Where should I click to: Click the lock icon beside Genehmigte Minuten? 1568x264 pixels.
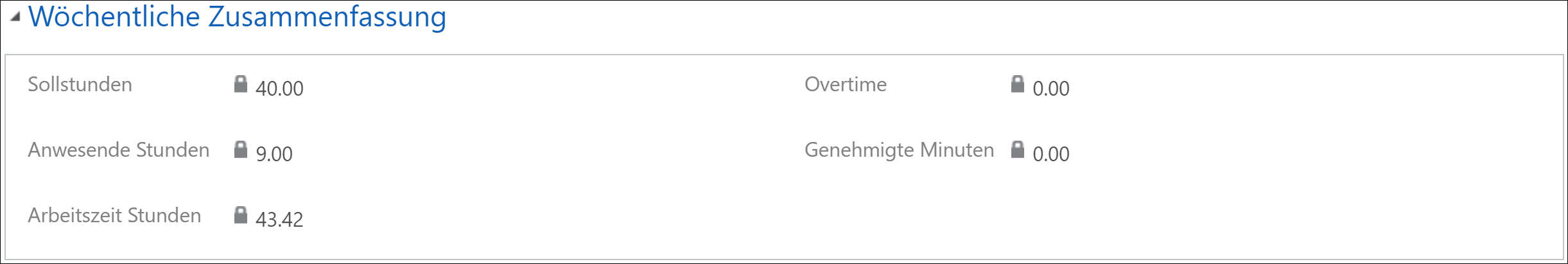(x=1018, y=150)
